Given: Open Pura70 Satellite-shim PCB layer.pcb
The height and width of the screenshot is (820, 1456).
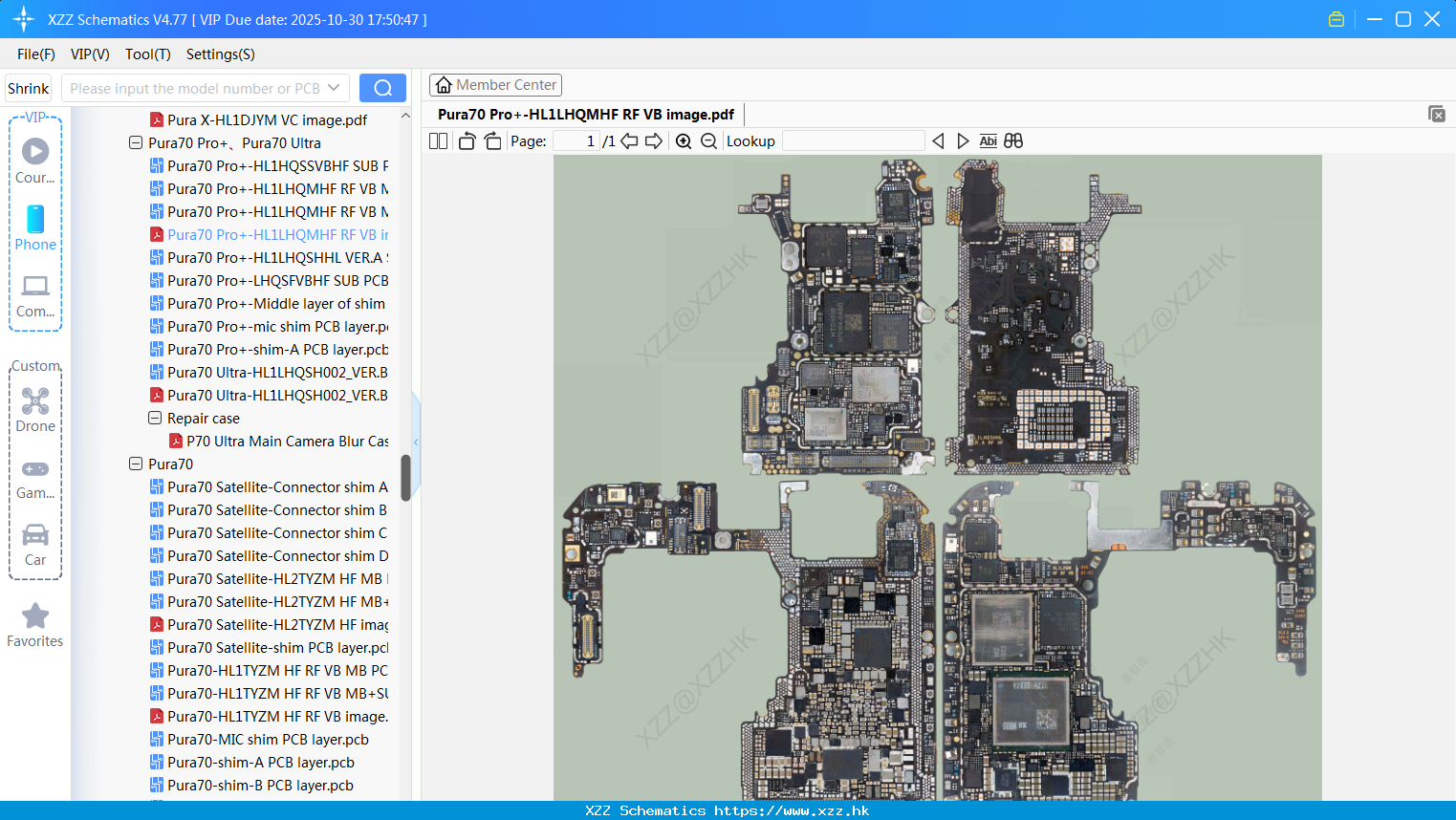Looking at the screenshot, I should pyautogui.click(x=269, y=648).
